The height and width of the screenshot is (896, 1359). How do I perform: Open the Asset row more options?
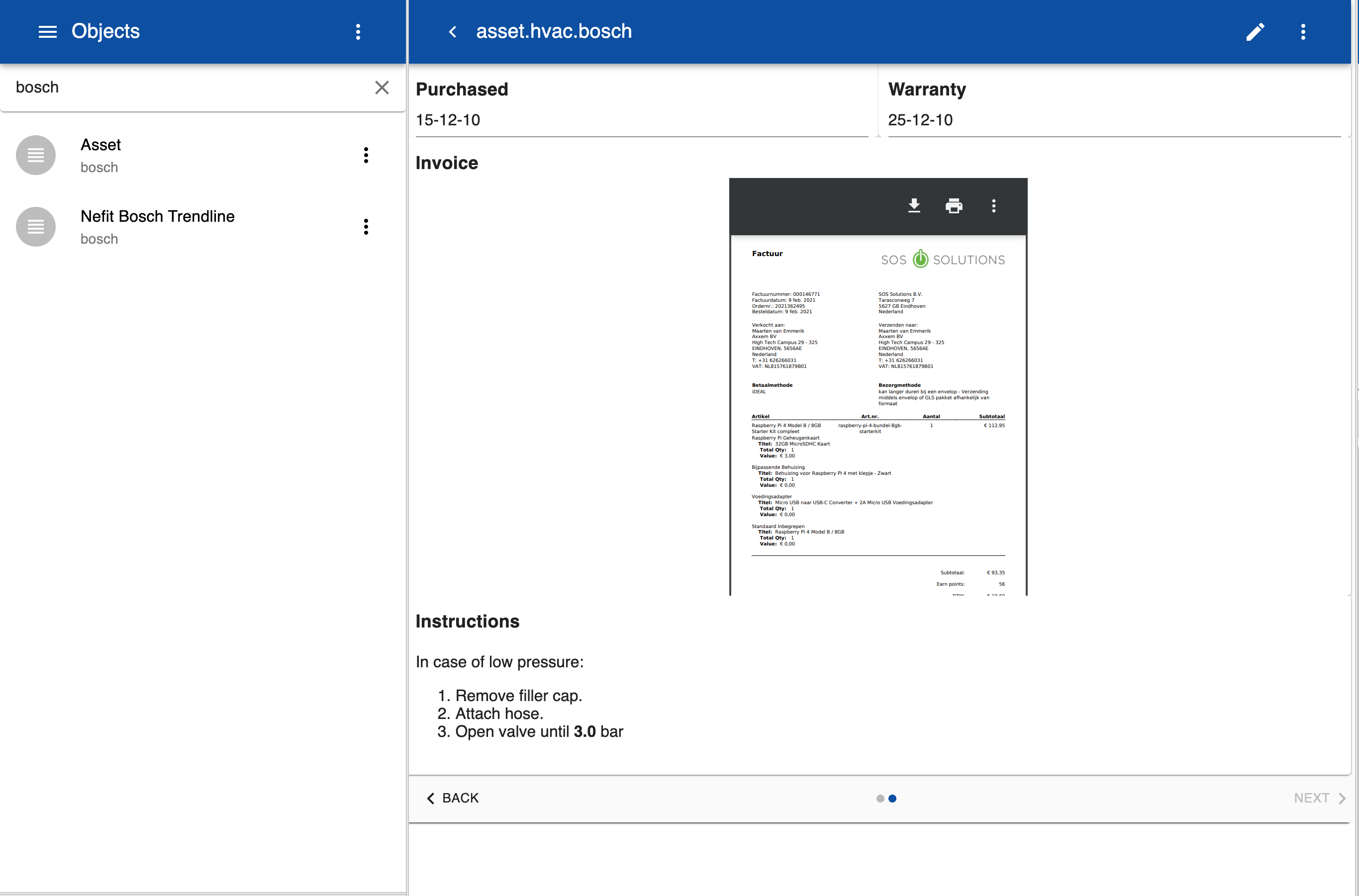pyautogui.click(x=366, y=155)
